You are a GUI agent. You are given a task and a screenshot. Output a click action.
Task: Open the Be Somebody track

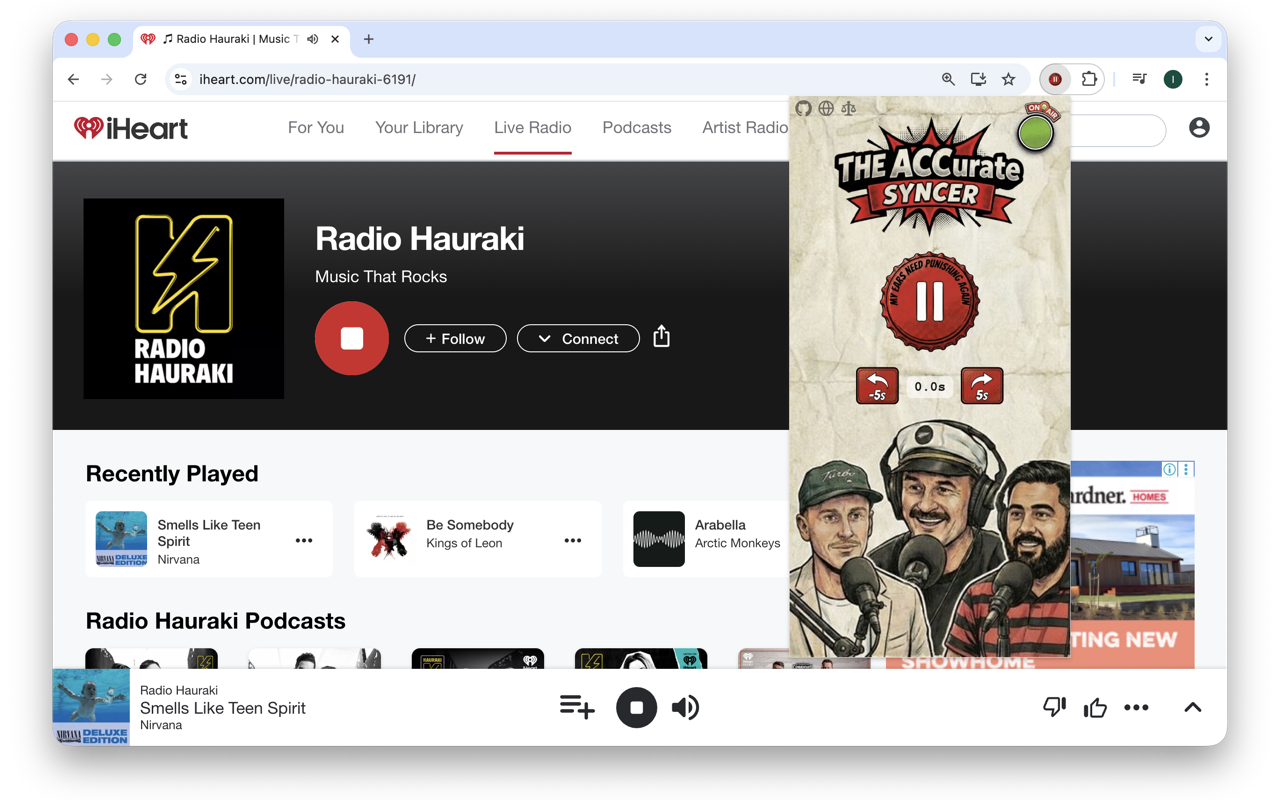click(470, 525)
